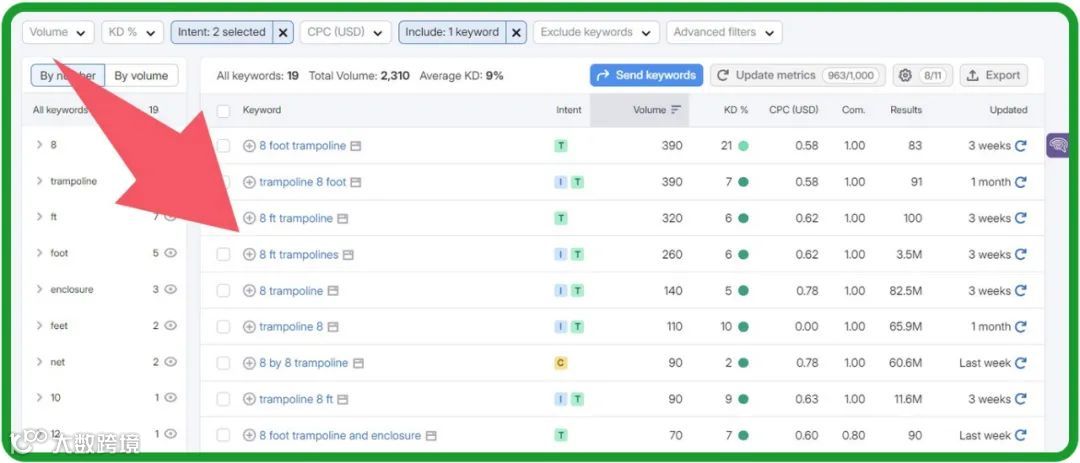The image size is (1080, 463).
Task: Refresh metrics for 'trampoline 8 ft' row
Action: point(1021,399)
